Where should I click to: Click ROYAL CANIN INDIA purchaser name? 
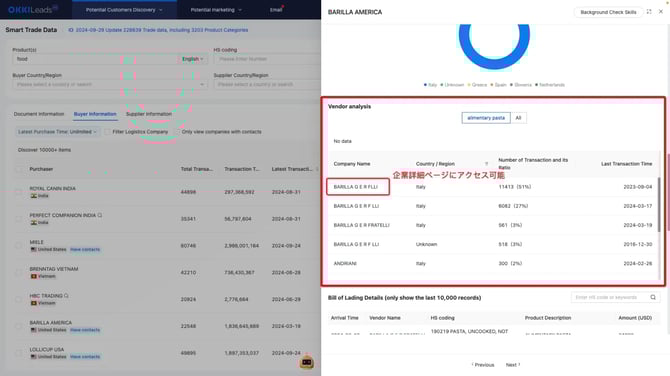(x=52, y=188)
